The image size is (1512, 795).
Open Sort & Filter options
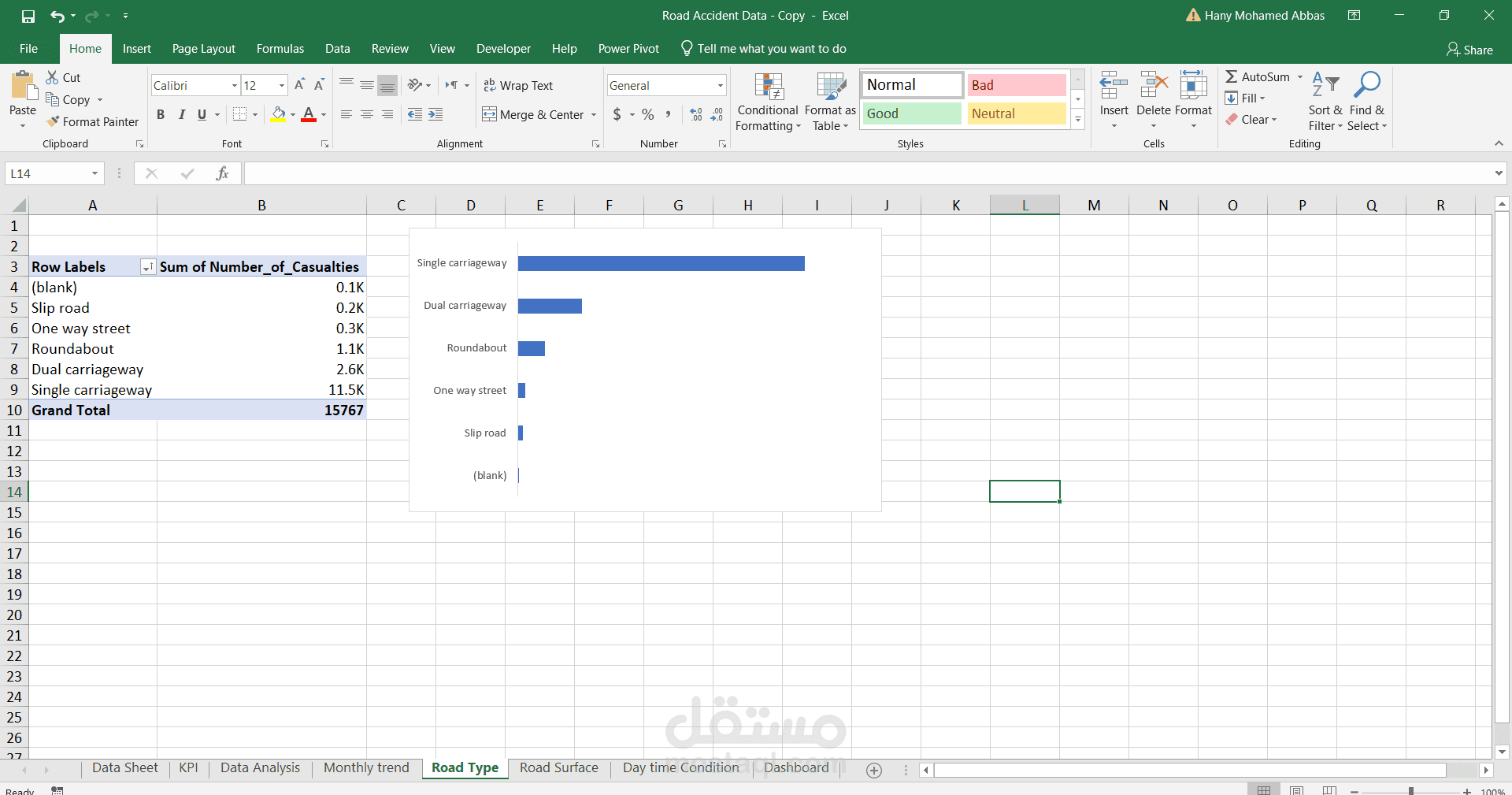[1325, 102]
